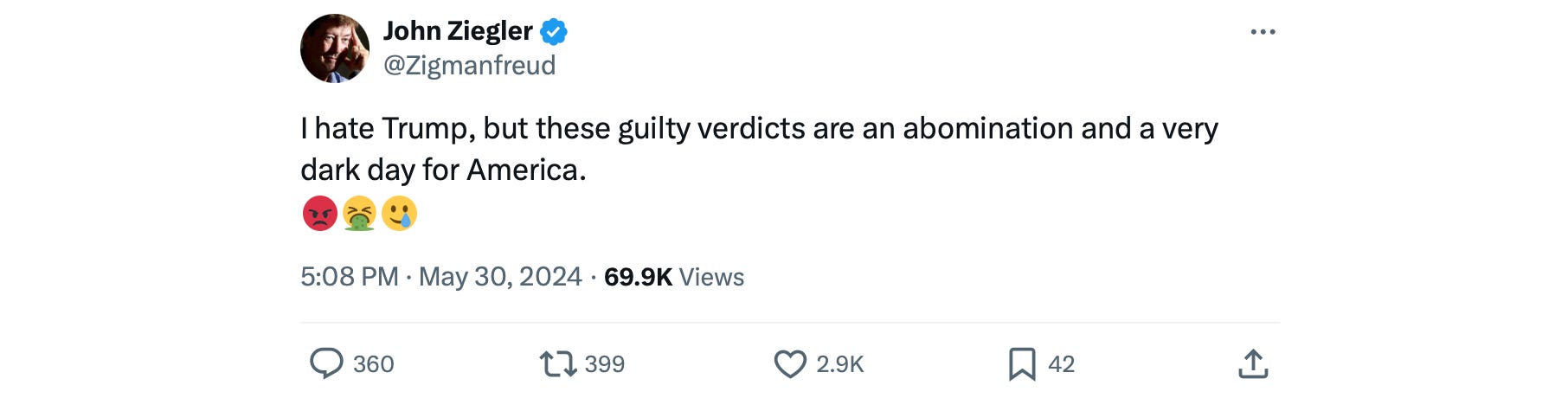
Task: Share the tweet via the upload arrow icon
Action: click(x=1252, y=363)
